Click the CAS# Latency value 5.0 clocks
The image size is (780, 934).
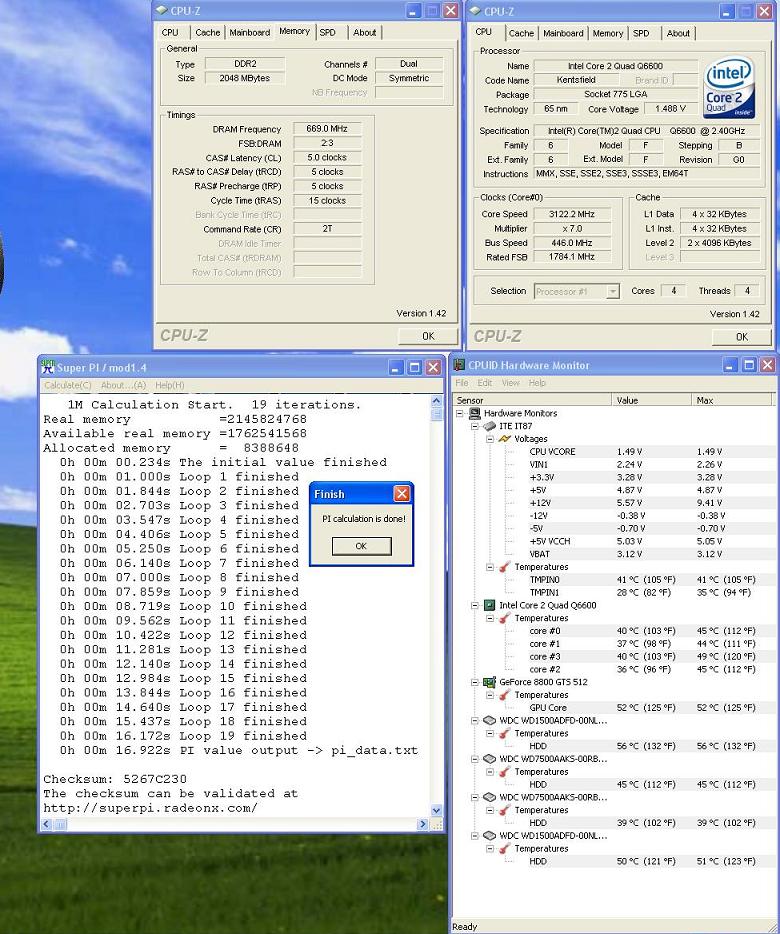327,158
